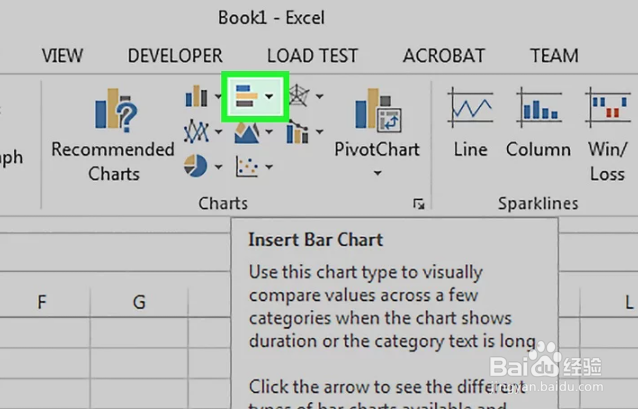Click the Insert Line Chart icon
The height and width of the screenshot is (409, 638).
point(197,131)
